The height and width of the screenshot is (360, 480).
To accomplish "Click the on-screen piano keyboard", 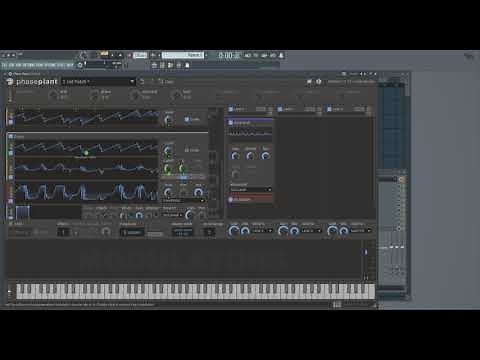I will [x=196, y=291].
